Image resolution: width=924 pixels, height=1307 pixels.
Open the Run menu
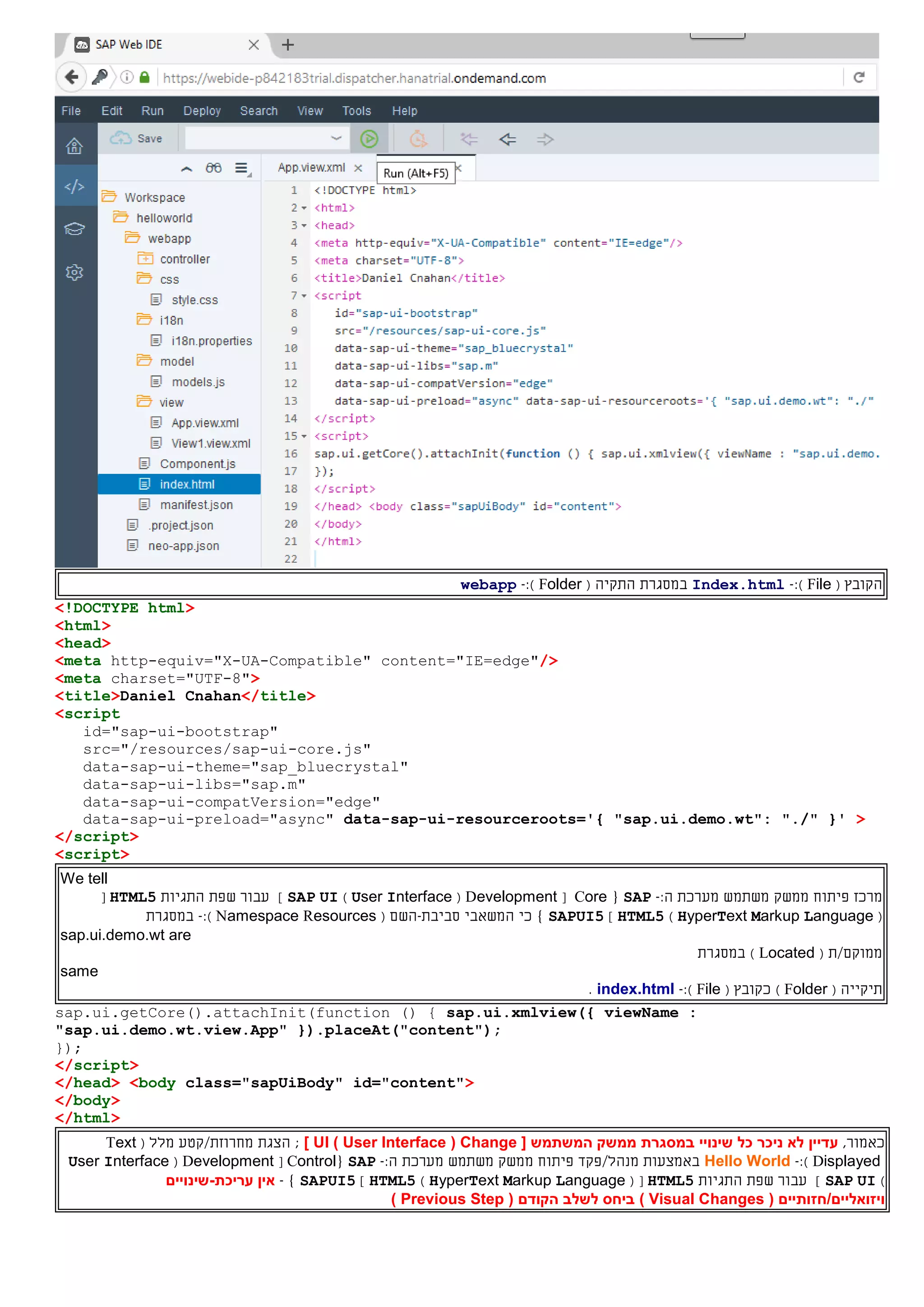tap(152, 111)
